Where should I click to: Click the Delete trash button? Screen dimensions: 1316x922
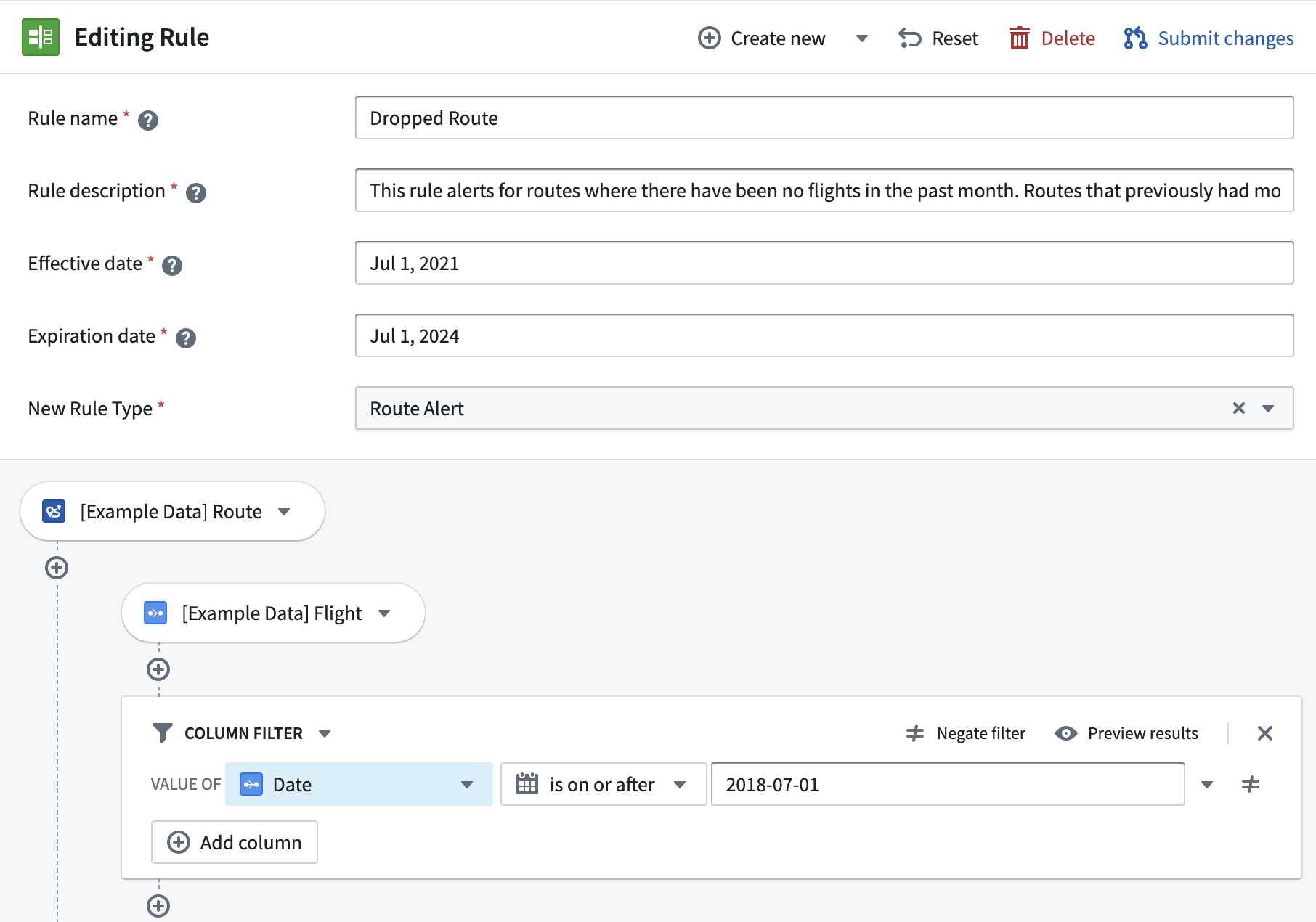point(1052,38)
